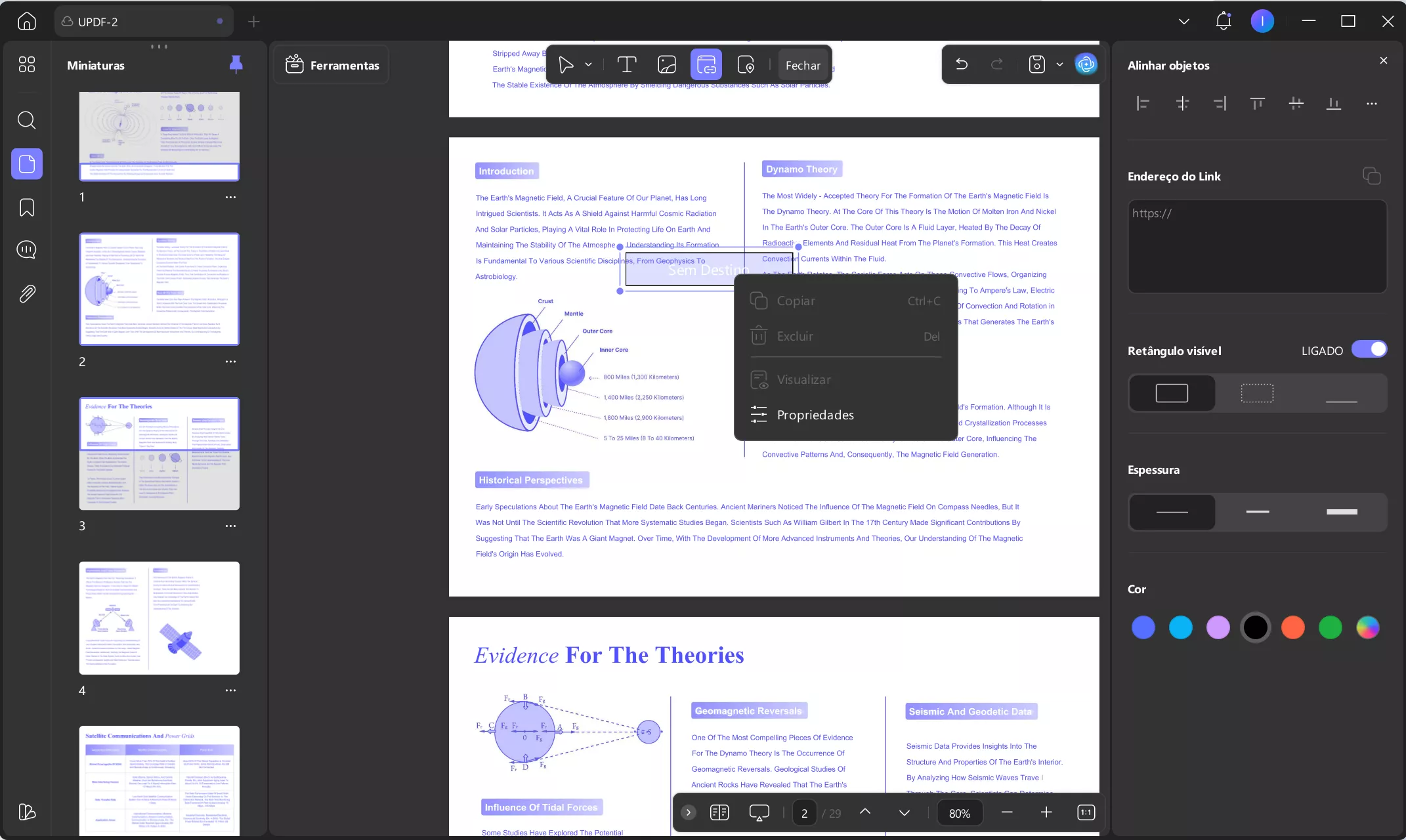Pick the red color swatch
Image resolution: width=1406 pixels, height=840 pixels.
(1293, 627)
